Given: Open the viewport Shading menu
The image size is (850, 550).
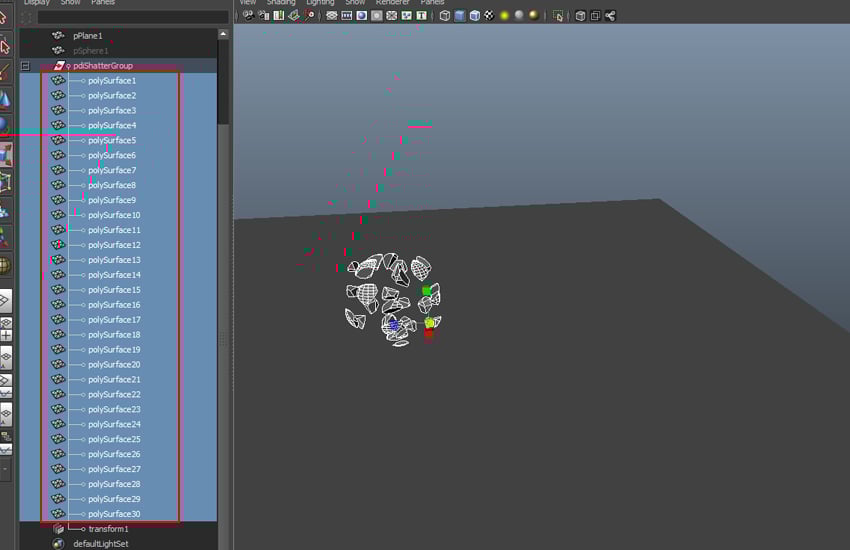Looking at the screenshot, I should pyautogui.click(x=281, y=3).
